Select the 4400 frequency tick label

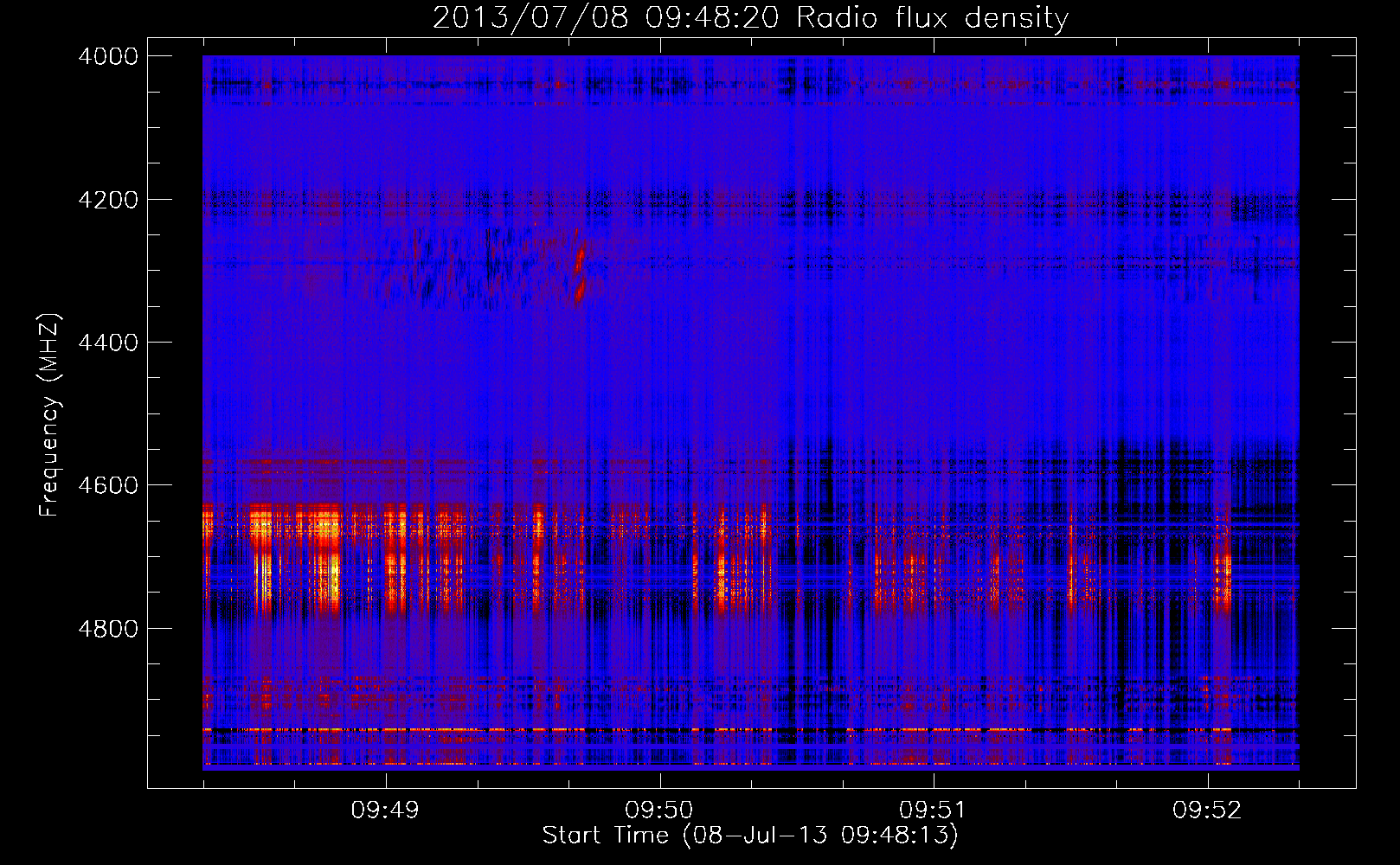click(108, 343)
